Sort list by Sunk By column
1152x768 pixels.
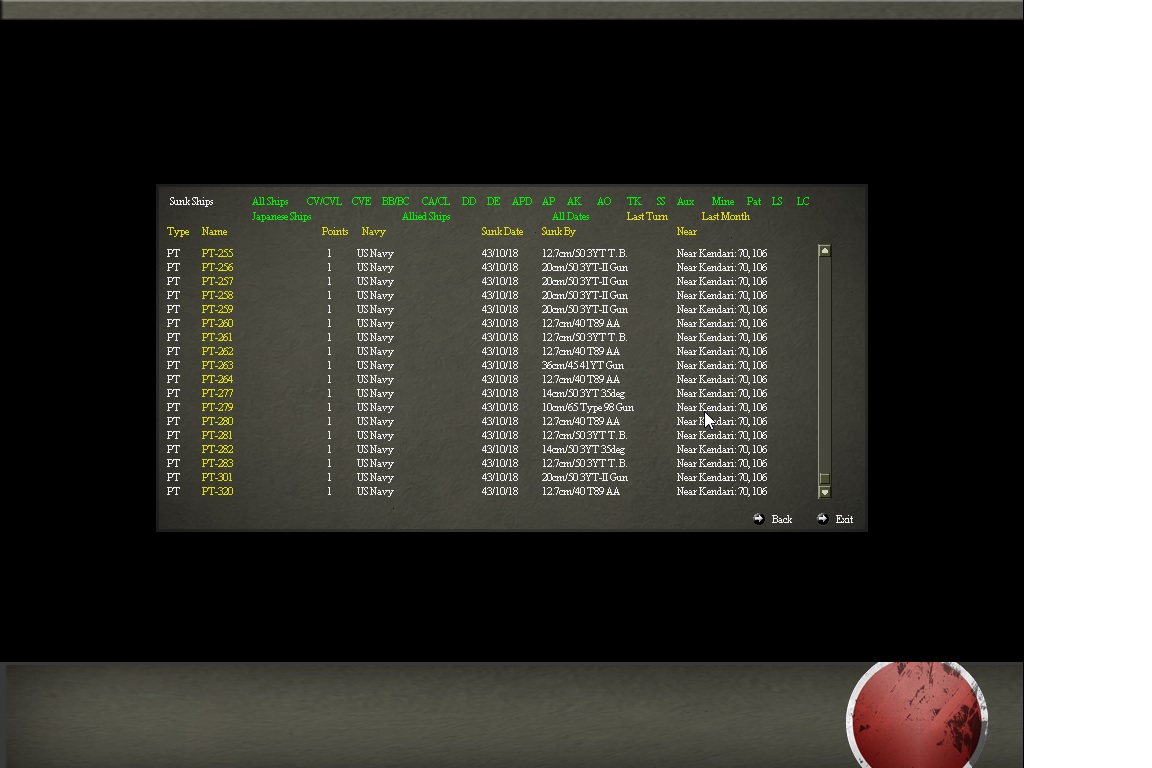pyautogui.click(x=558, y=232)
